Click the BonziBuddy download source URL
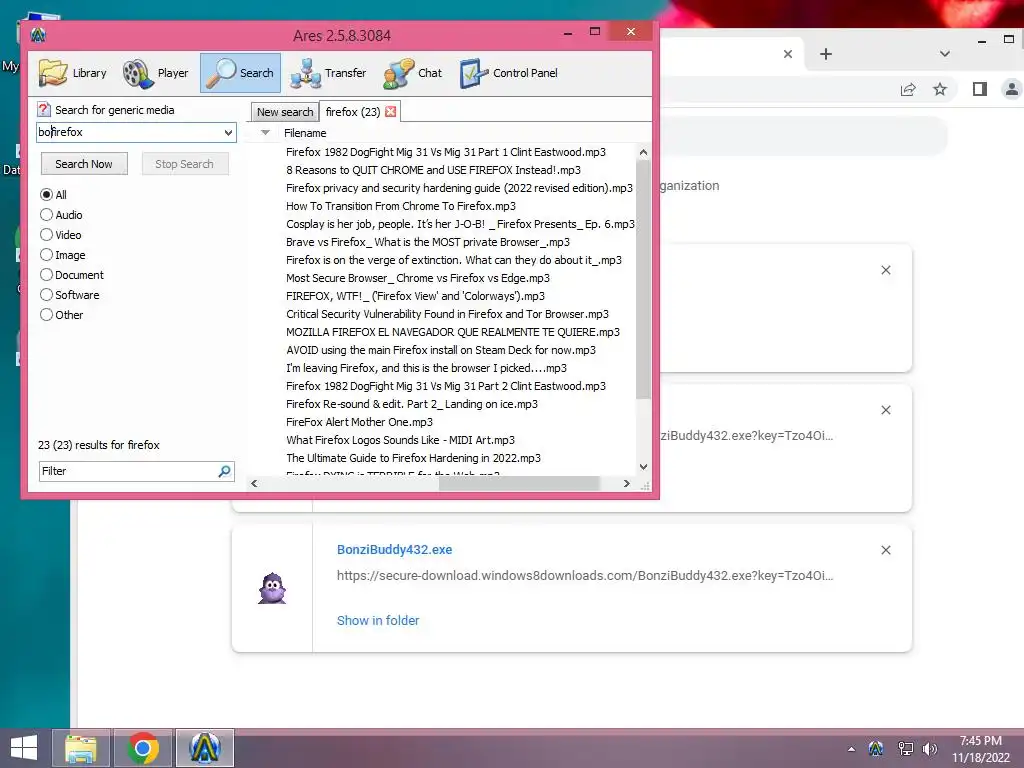This screenshot has width=1024, height=768. point(585,575)
